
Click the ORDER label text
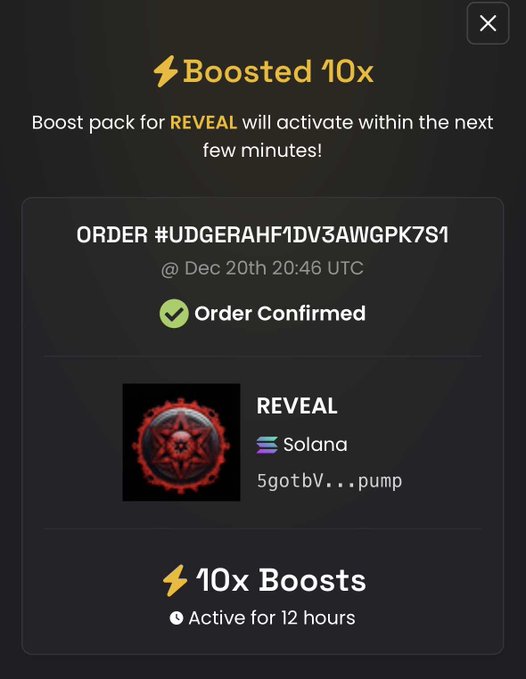[112, 235]
